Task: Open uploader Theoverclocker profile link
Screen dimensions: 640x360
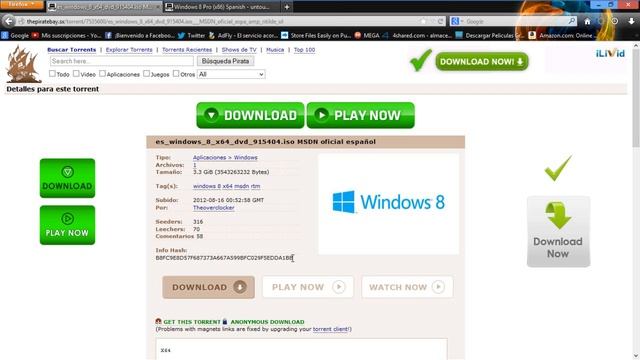Action: (213, 208)
